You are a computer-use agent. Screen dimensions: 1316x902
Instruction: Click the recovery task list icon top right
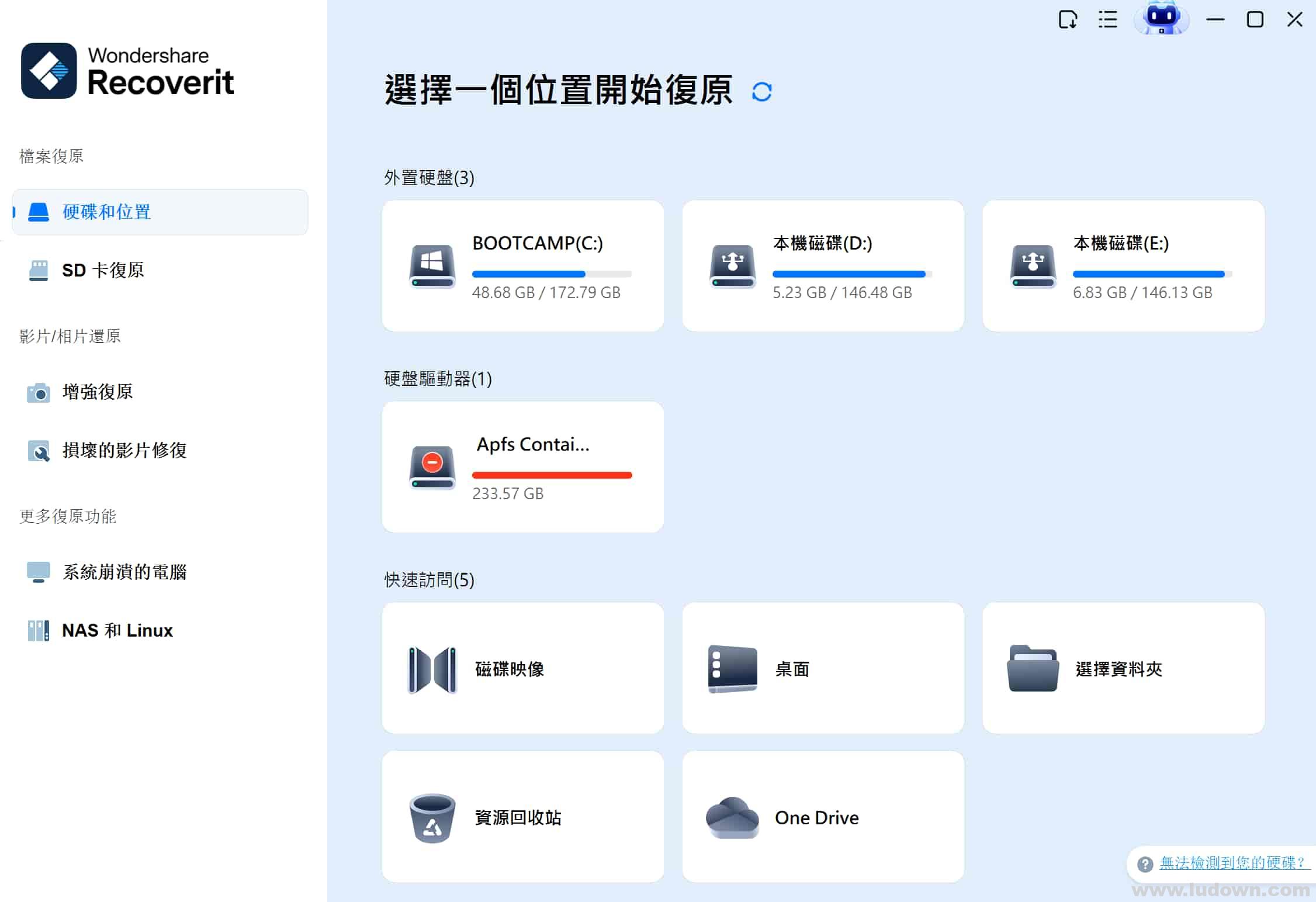(x=1107, y=19)
